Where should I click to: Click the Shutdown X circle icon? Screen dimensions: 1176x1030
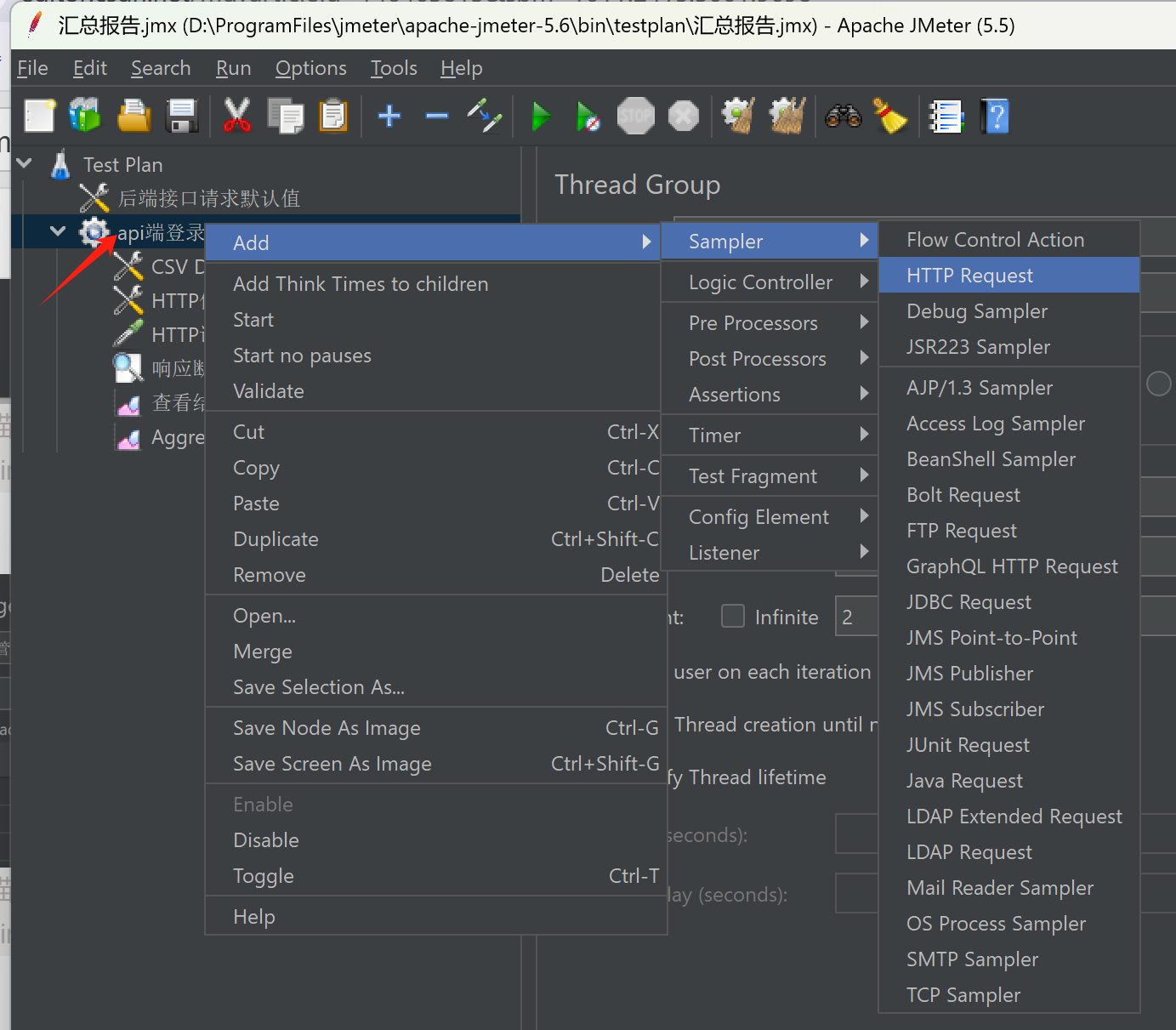684,117
